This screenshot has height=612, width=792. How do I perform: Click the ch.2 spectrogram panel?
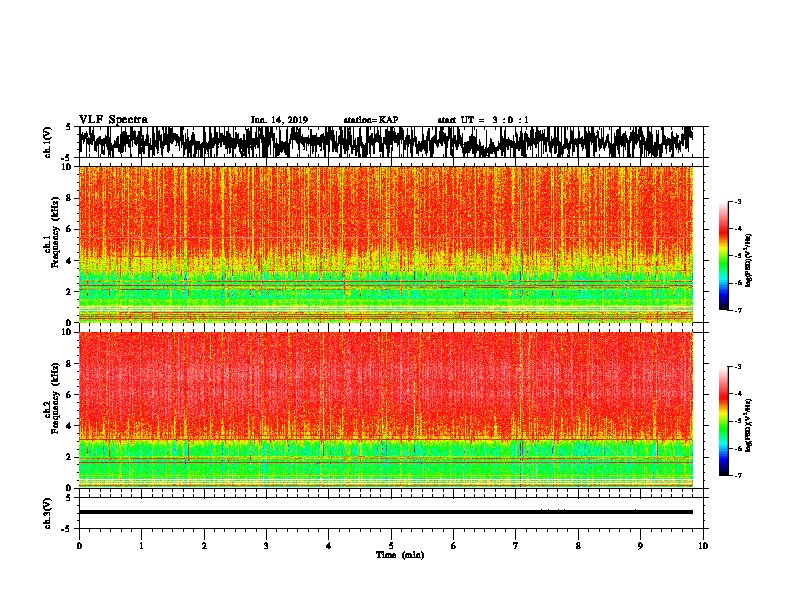(x=386, y=410)
